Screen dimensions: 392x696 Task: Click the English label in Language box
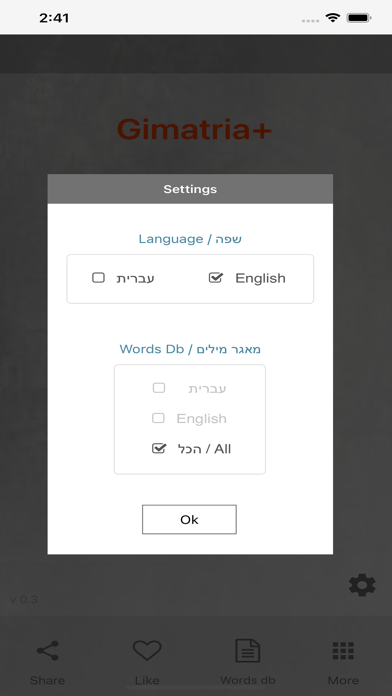[260, 278]
